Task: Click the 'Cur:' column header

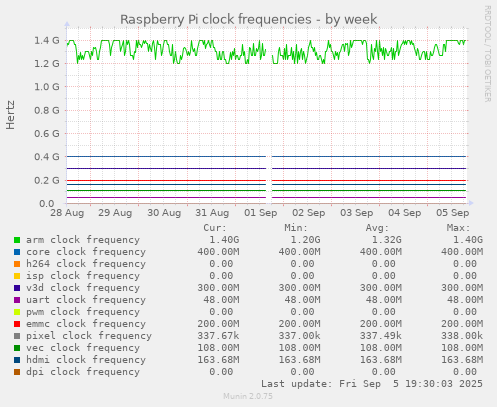Action: coord(215,228)
